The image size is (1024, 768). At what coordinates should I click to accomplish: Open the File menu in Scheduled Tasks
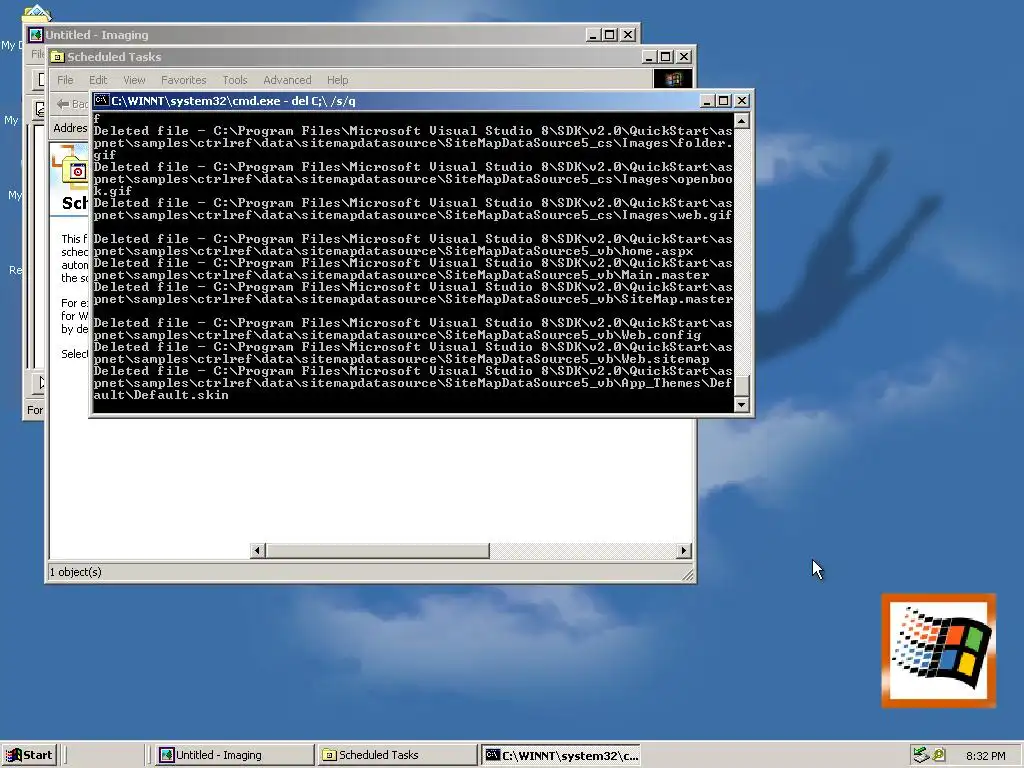65,80
